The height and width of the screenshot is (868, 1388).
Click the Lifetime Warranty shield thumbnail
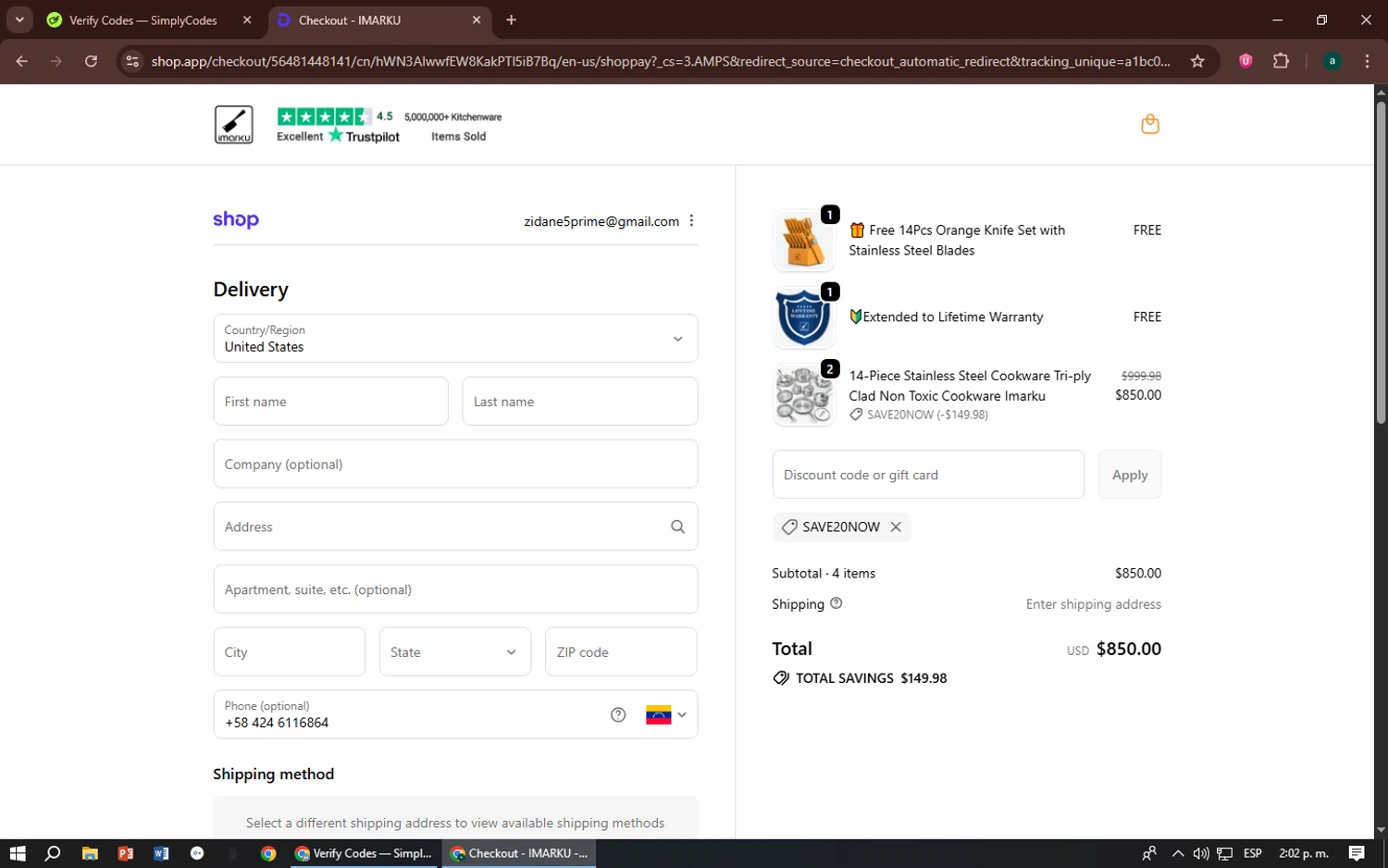click(x=803, y=317)
